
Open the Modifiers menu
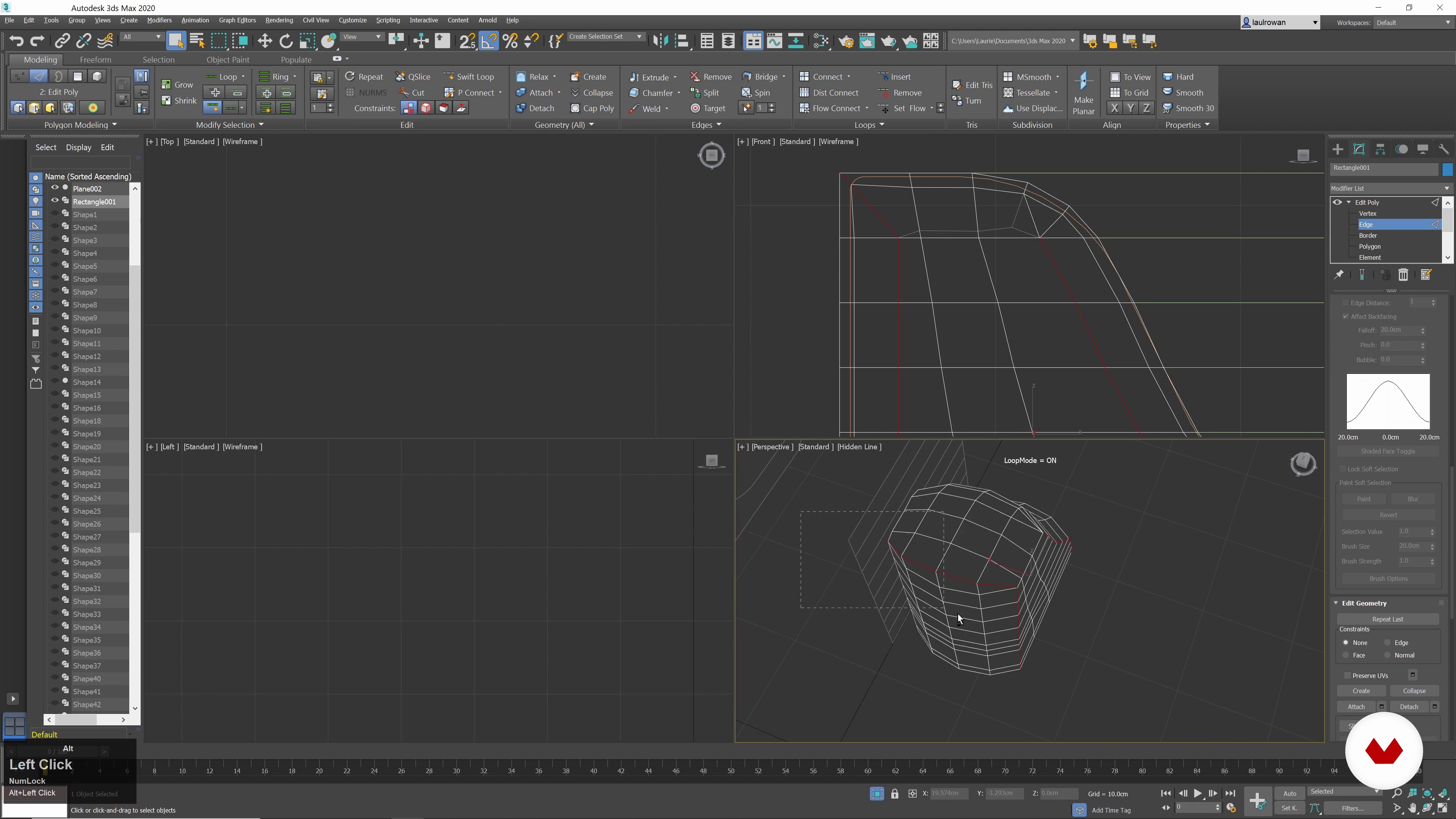pyautogui.click(x=159, y=20)
